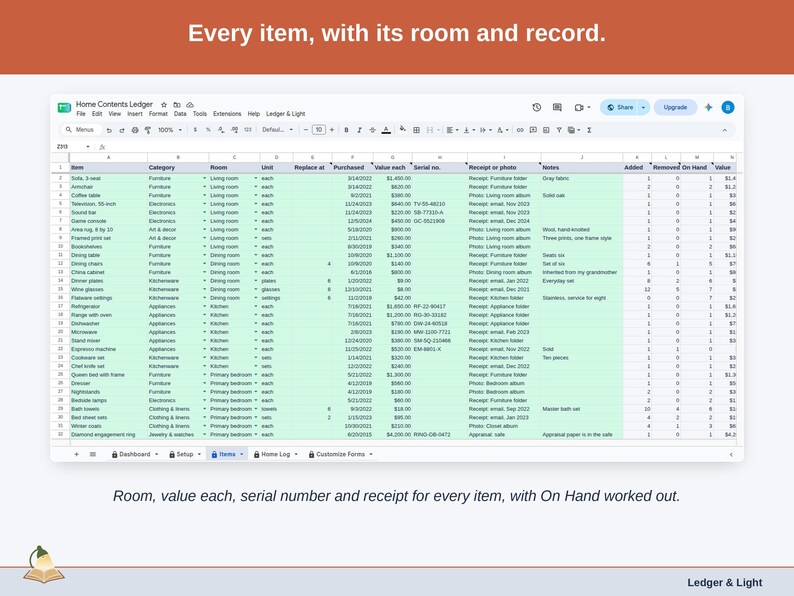The width and height of the screenshot is (794, 596).
Task: Click the Menus search box
Action: click(81, 130)
